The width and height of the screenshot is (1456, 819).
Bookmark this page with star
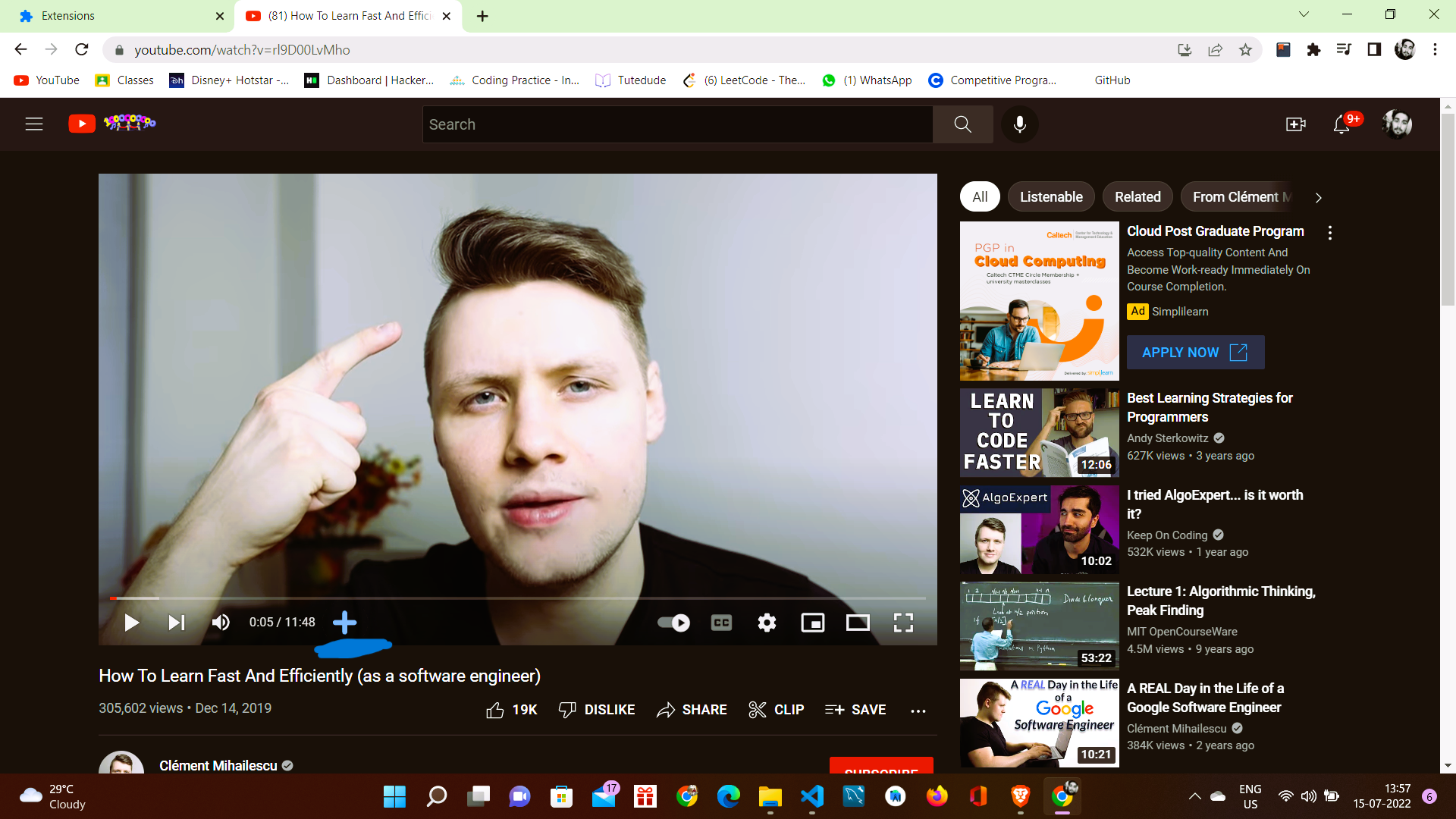[1245, 50]
